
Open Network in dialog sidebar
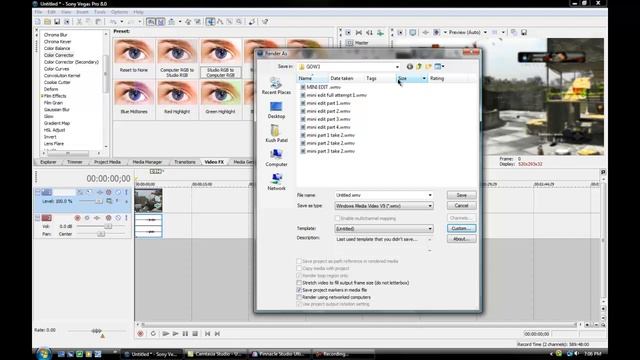(276, 182)
